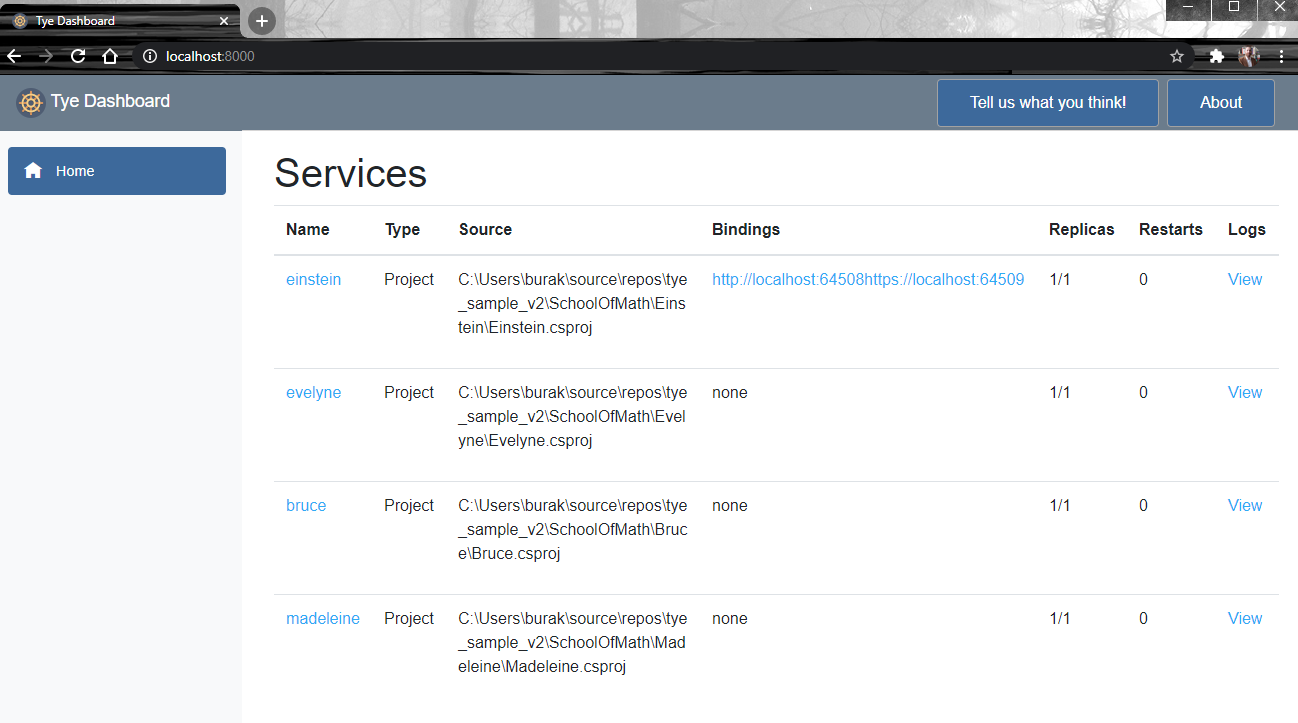Click the 1/1 replicas in madeleine row
This screenshot has width=1298, height=723.
1060,619
